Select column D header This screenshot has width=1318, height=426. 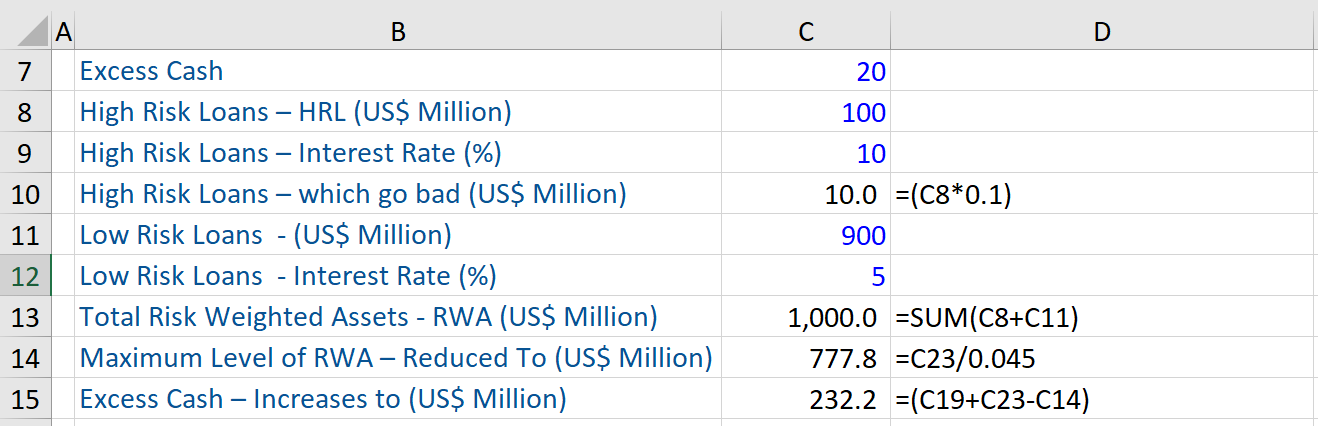[x=1102, y=33]
